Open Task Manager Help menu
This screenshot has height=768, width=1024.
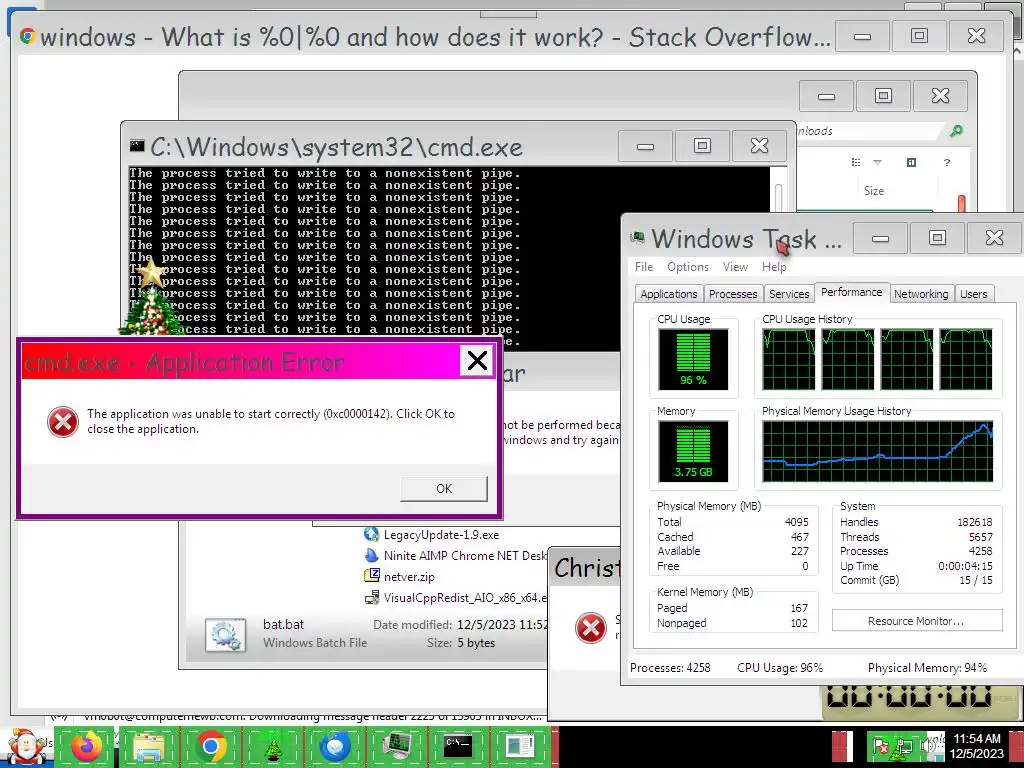[x=775, y=266]
